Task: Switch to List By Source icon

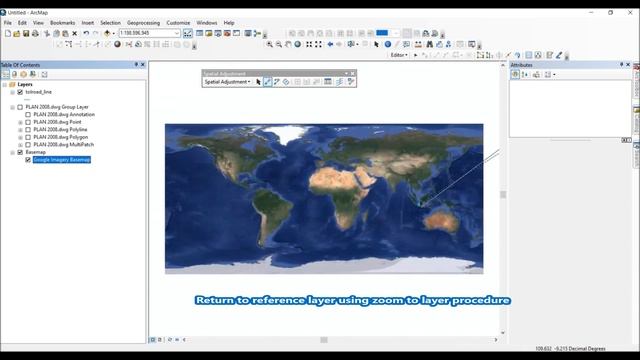Action: tap(15, 74)
